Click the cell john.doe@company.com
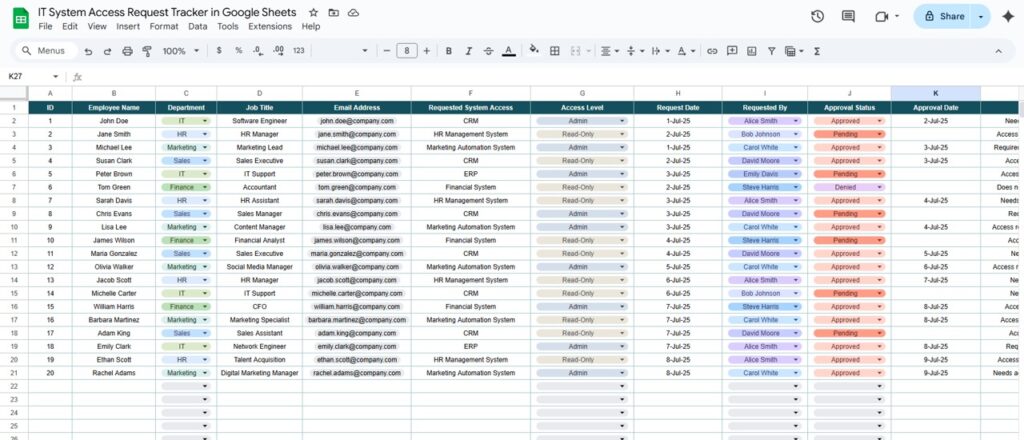Screen dimensions: 1024x440 (x=357, y=121)
